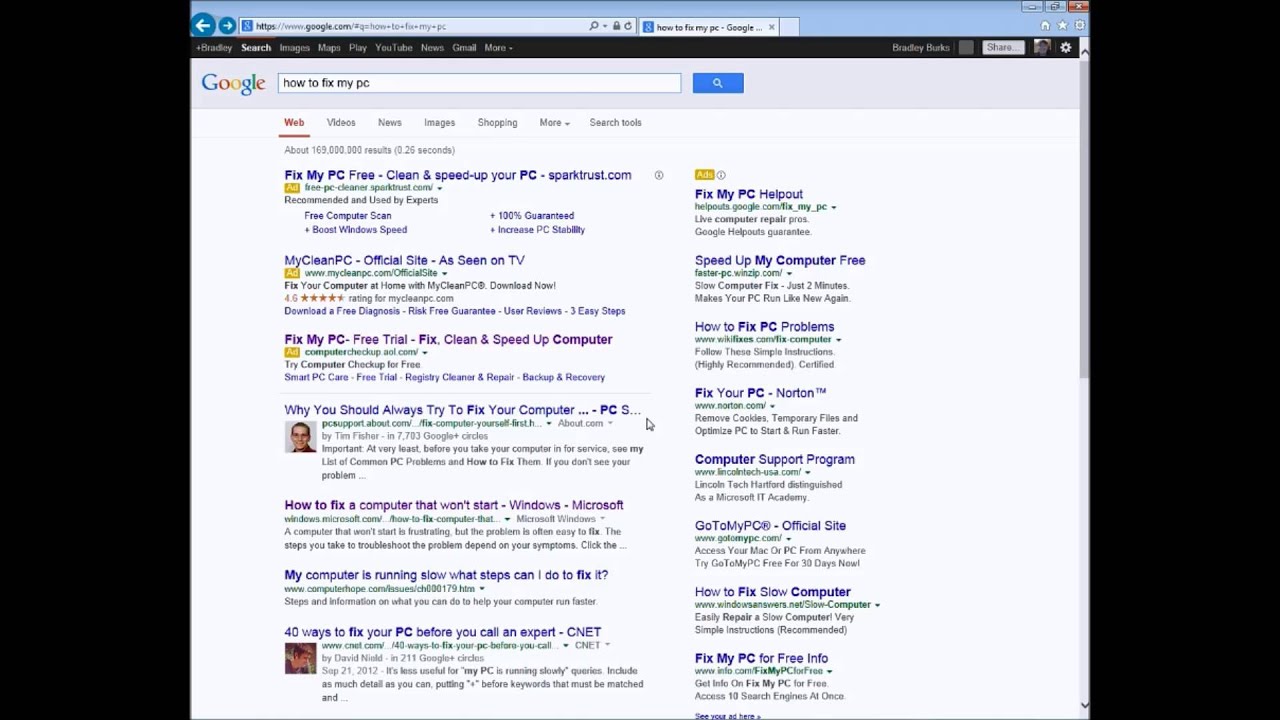Viewport: 1280px width, 720px height.
Task: Open 'MyCleanPC - Official Site' ad link
Action: click(x=404, y=260)
